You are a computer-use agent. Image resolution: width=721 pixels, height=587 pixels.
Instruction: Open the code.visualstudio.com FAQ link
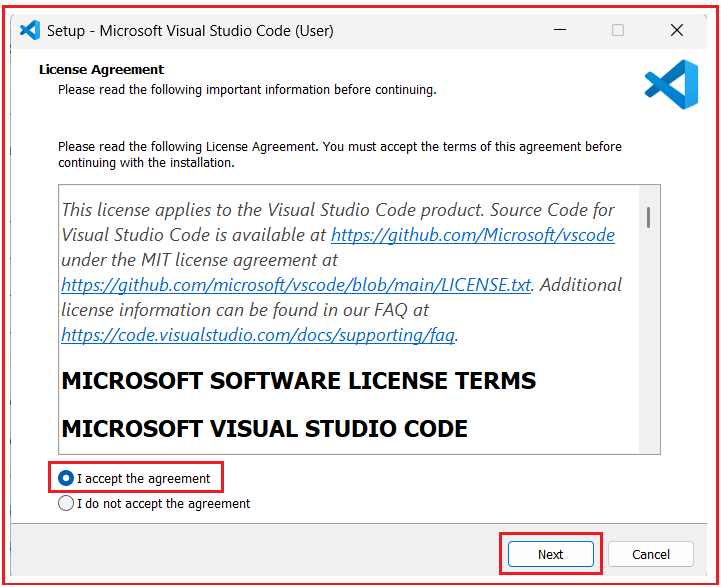[258, 335]
